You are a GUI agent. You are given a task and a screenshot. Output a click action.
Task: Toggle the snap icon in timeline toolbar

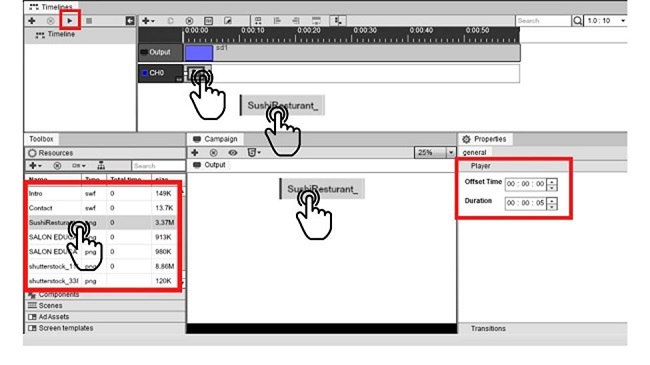pyautogui.click(x=338, y=20)
